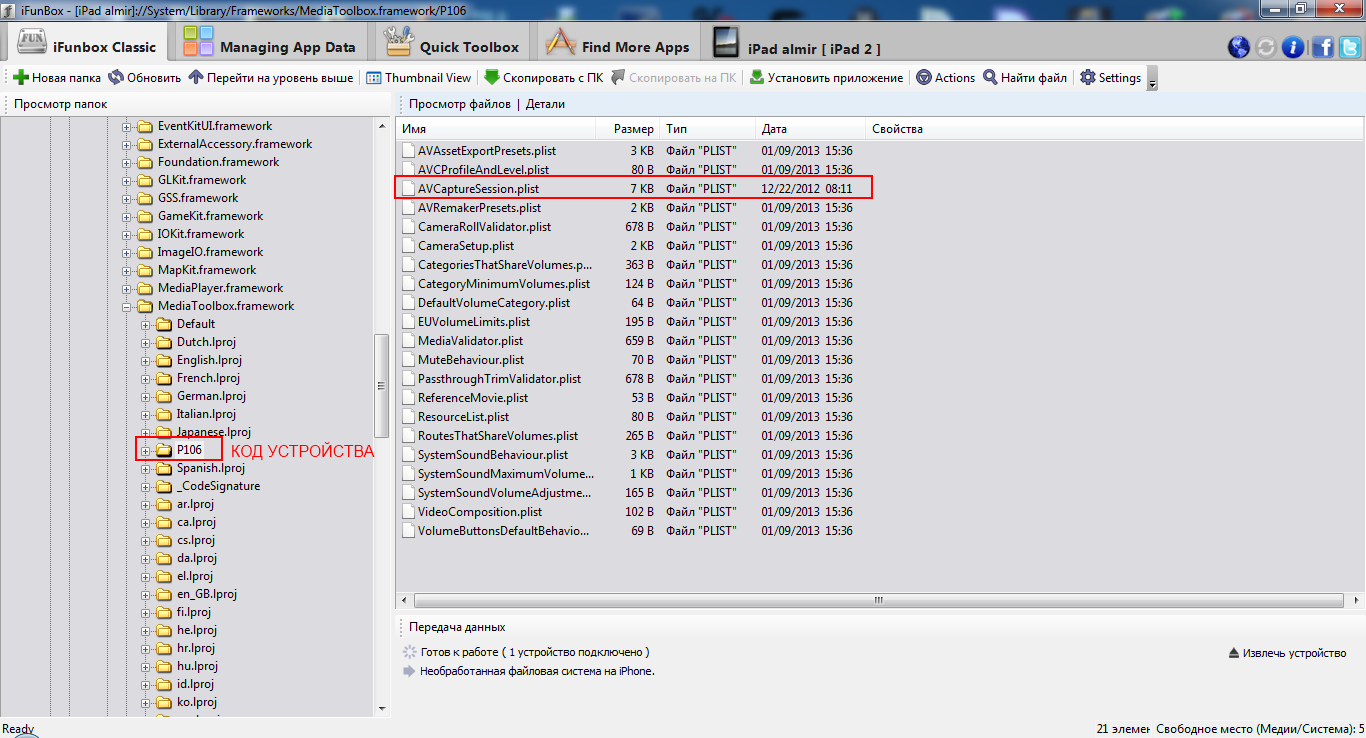Sort files by the Размер column header

[633, 129]
